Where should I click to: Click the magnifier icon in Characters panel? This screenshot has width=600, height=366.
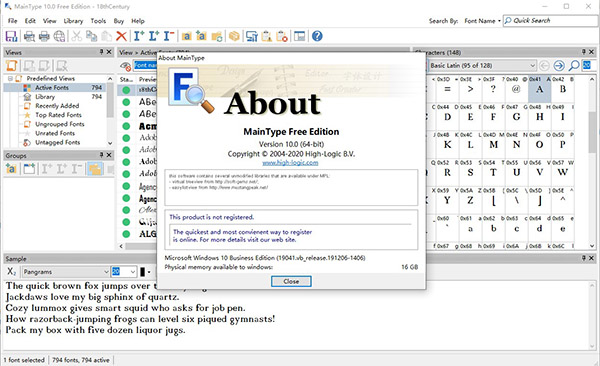tap(574, 66)
